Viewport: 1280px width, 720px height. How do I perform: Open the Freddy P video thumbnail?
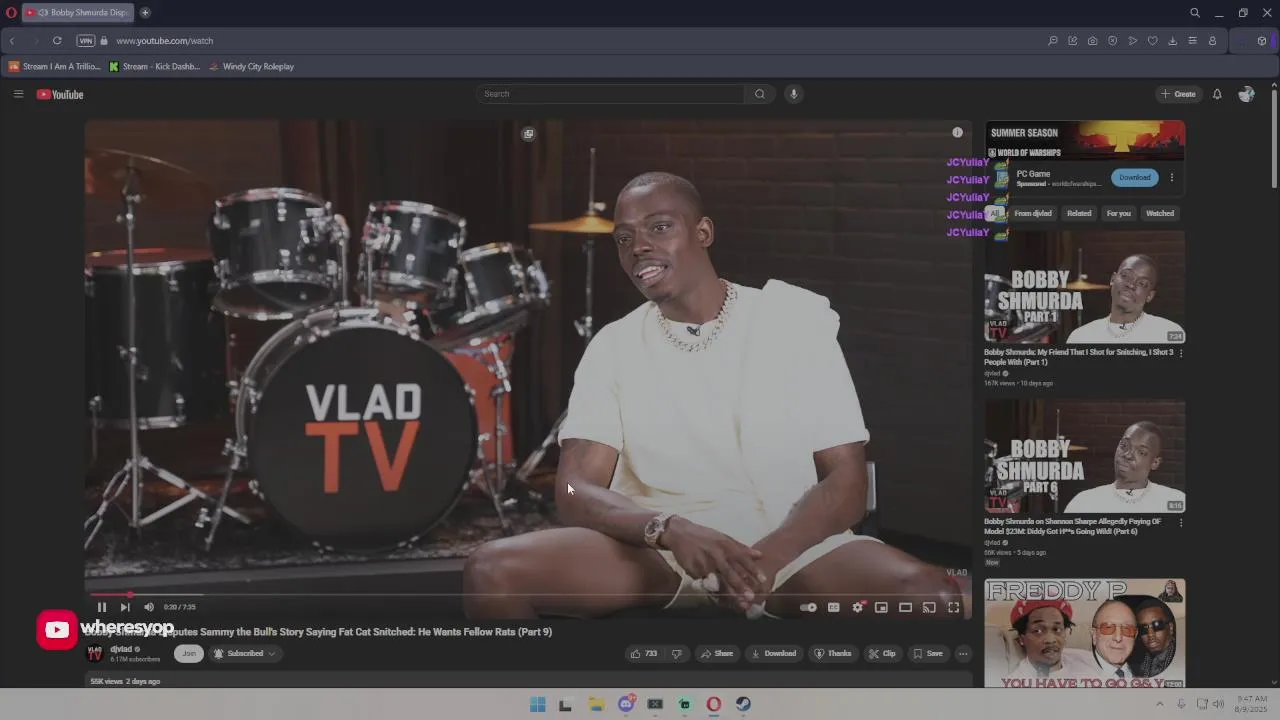click(x=1085, y=633)
